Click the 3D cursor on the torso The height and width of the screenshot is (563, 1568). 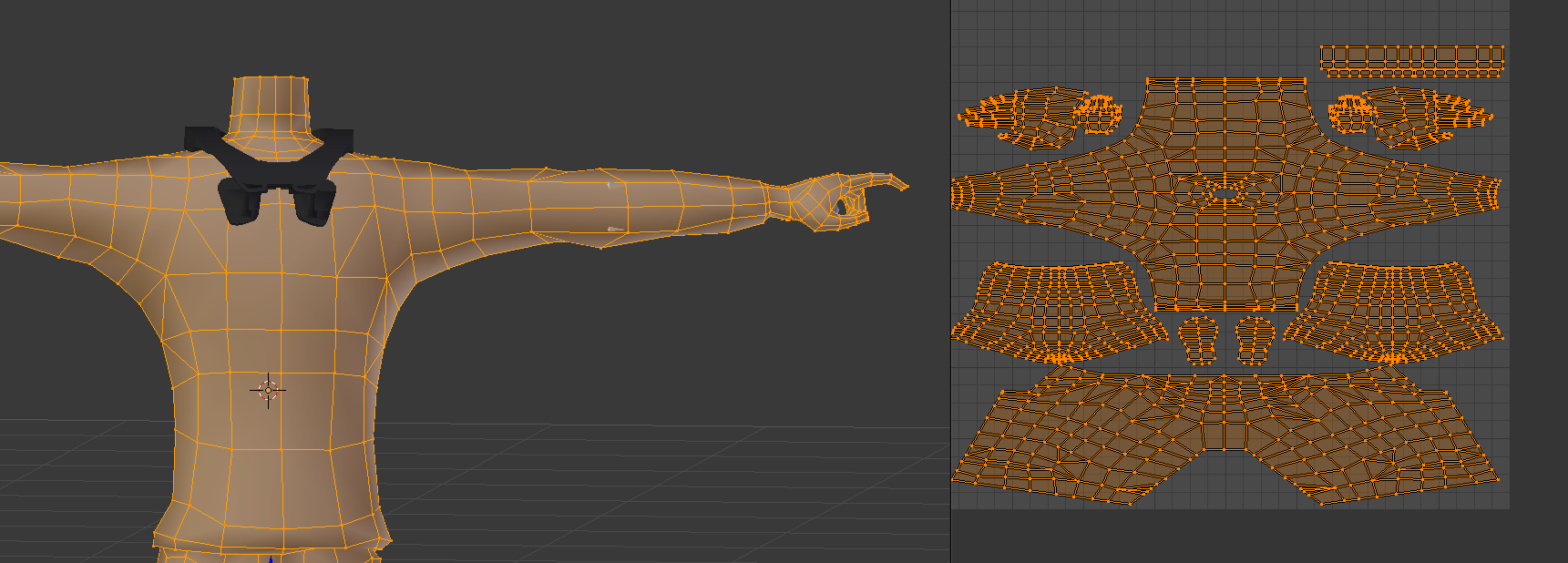tap(268, 390)
